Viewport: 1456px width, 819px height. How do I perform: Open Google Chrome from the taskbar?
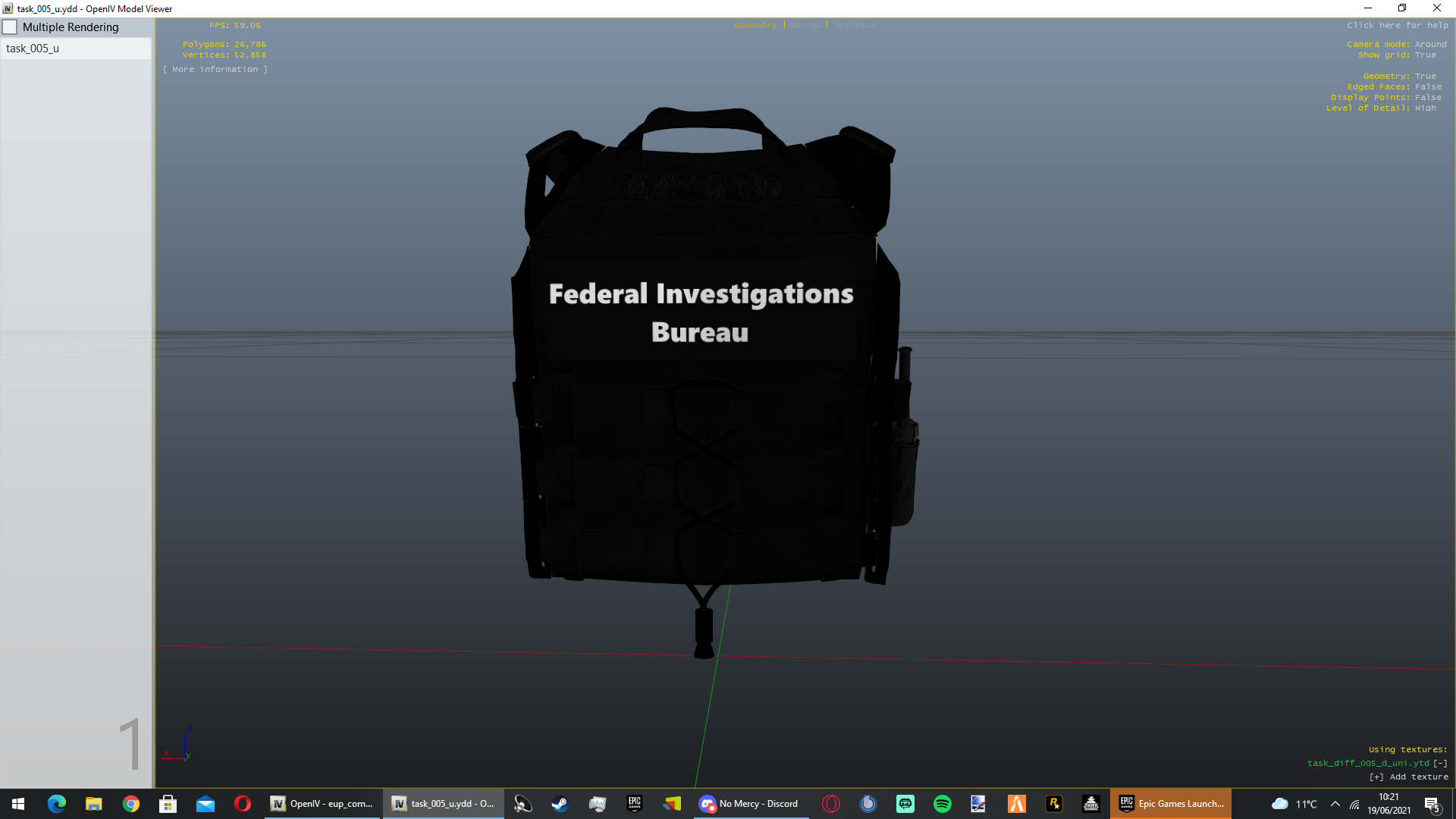[x=131, y=804]
